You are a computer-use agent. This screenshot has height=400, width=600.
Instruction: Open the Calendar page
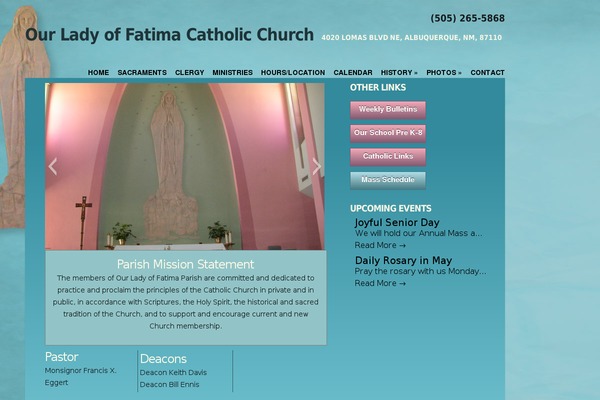353,72
